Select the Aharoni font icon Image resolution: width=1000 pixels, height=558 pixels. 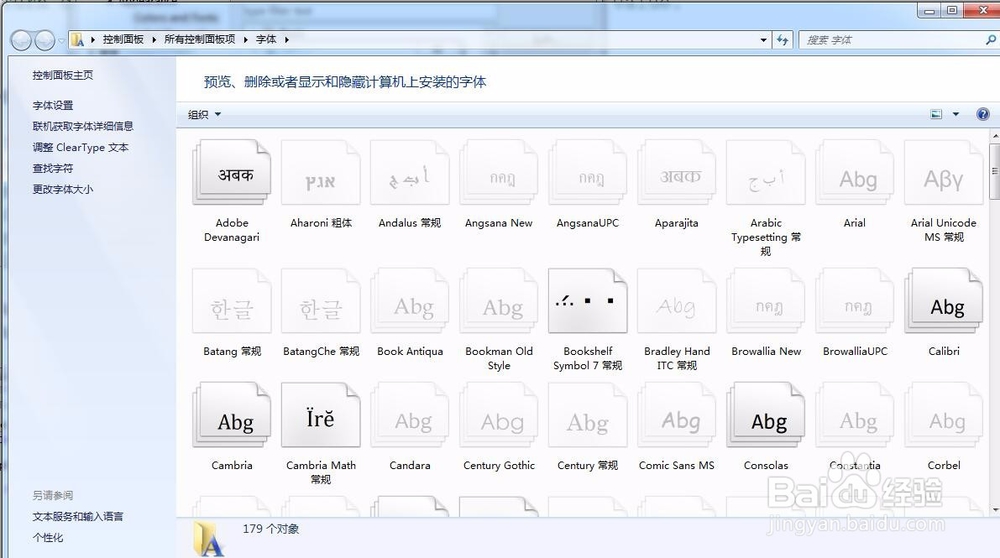coord(321,172)
